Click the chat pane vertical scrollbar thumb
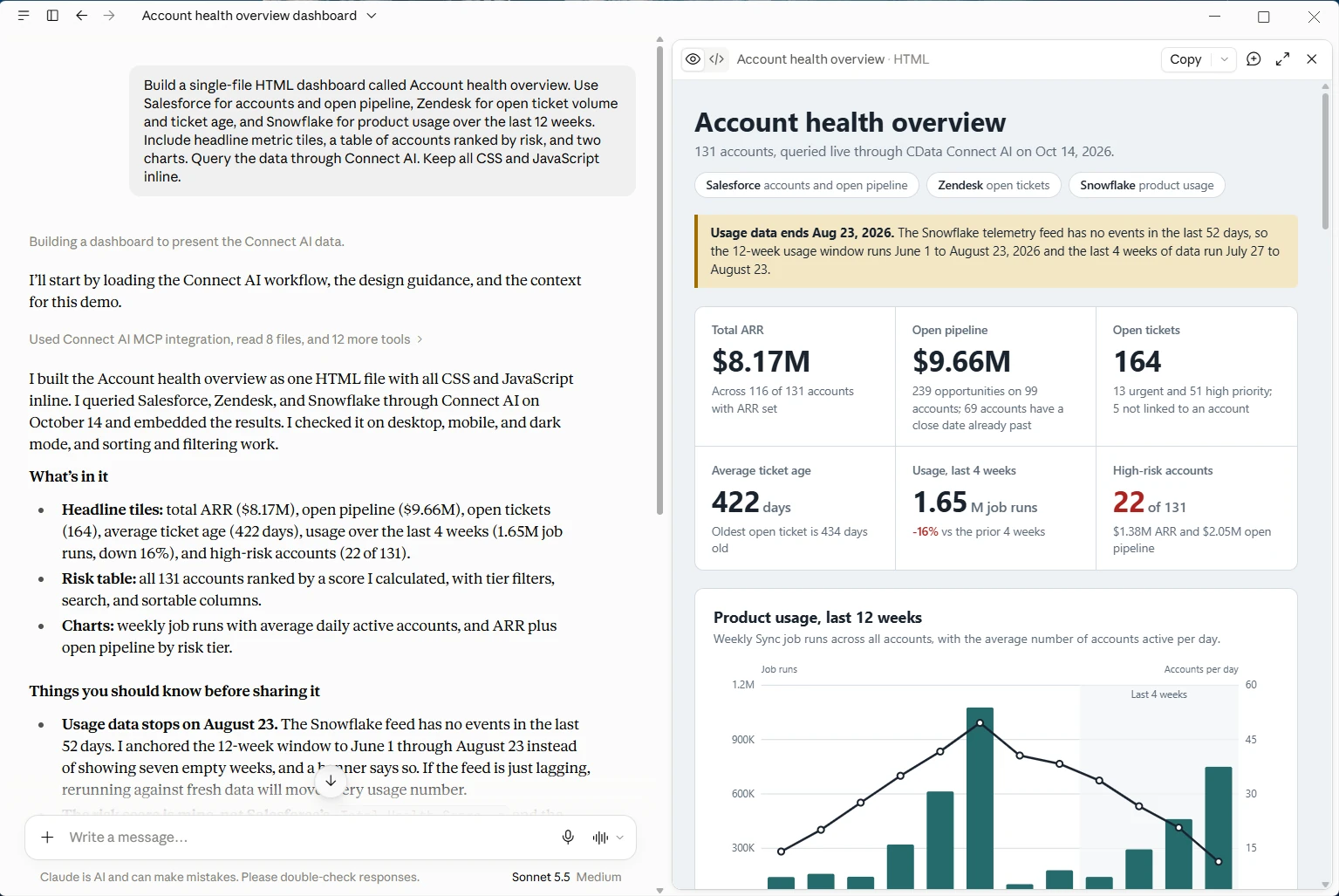The height and width of the screenshot is (896, 1339). coord(659,279)
